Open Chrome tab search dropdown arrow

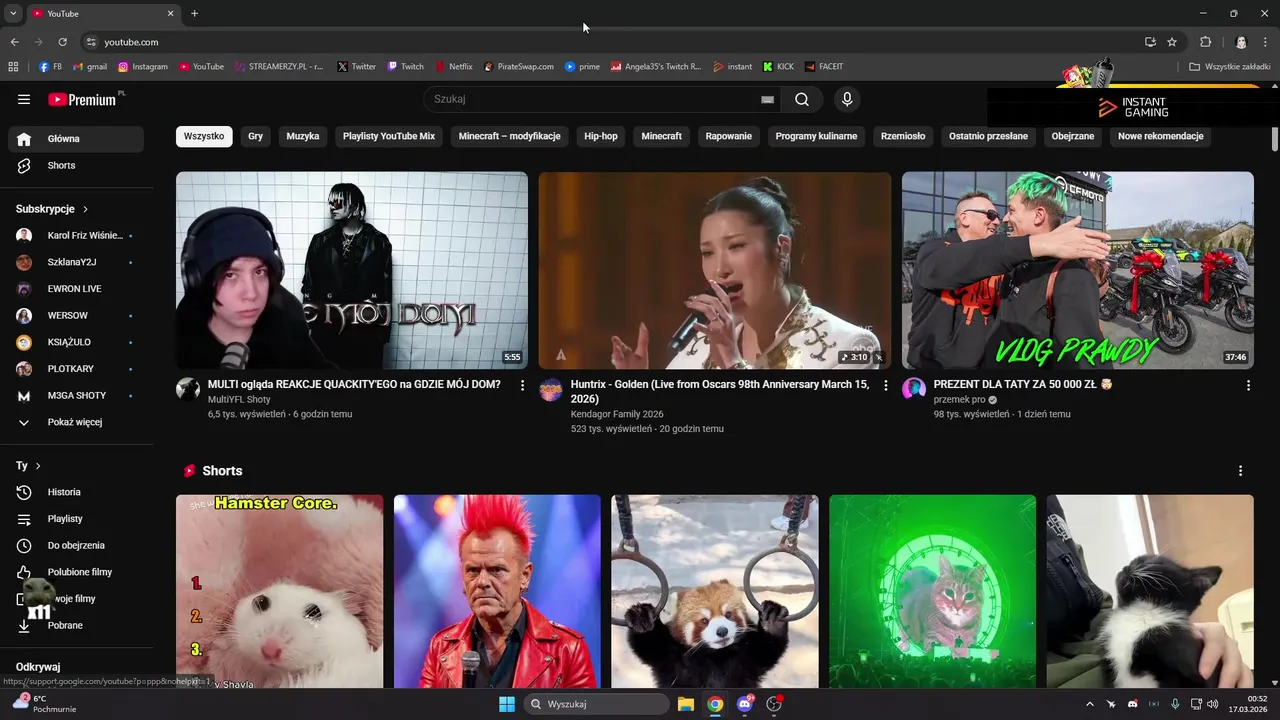pyautogui.click(x=13, y=13)
